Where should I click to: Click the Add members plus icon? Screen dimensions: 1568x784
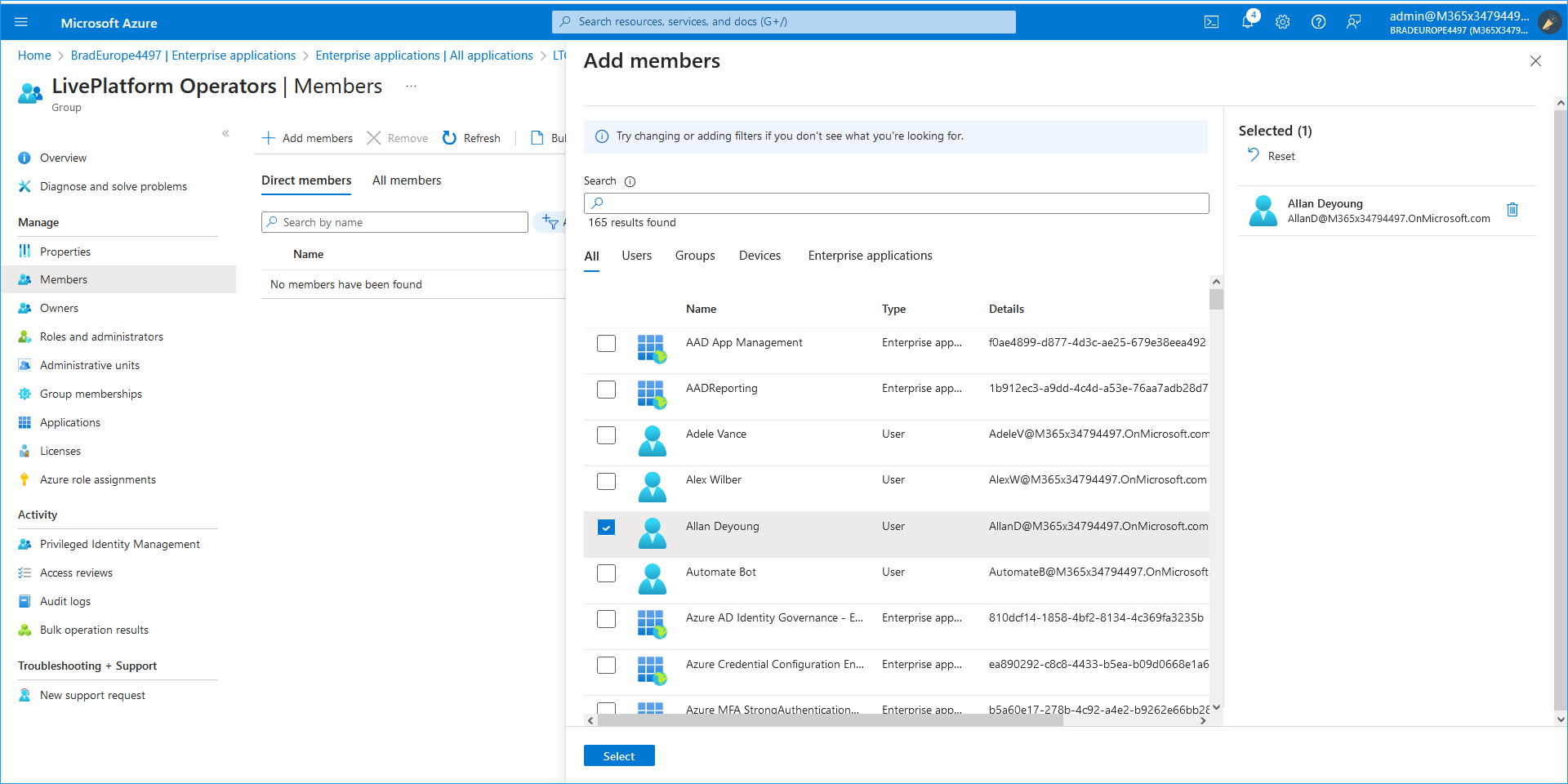[269, 138]
